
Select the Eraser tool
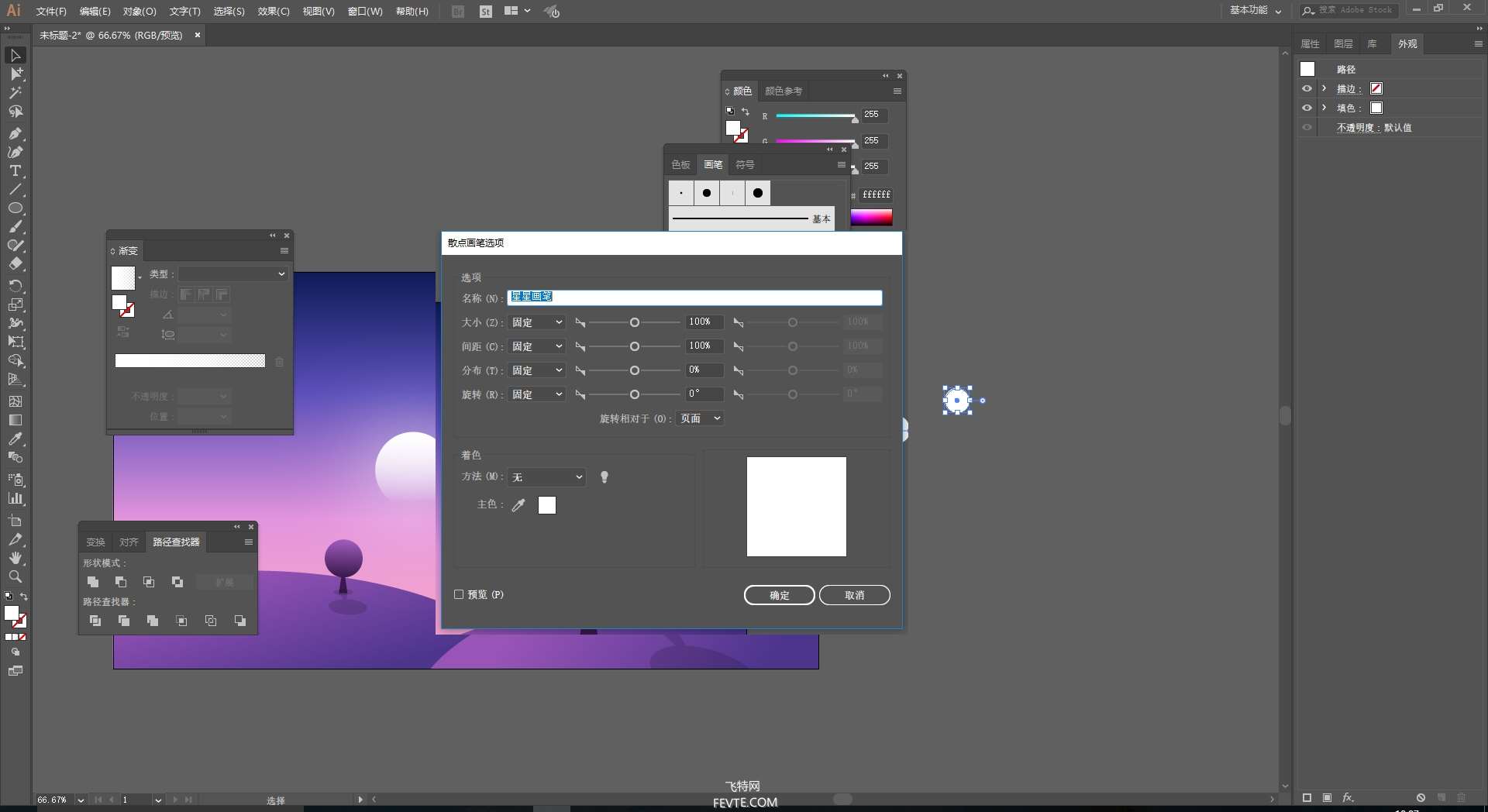15,265
